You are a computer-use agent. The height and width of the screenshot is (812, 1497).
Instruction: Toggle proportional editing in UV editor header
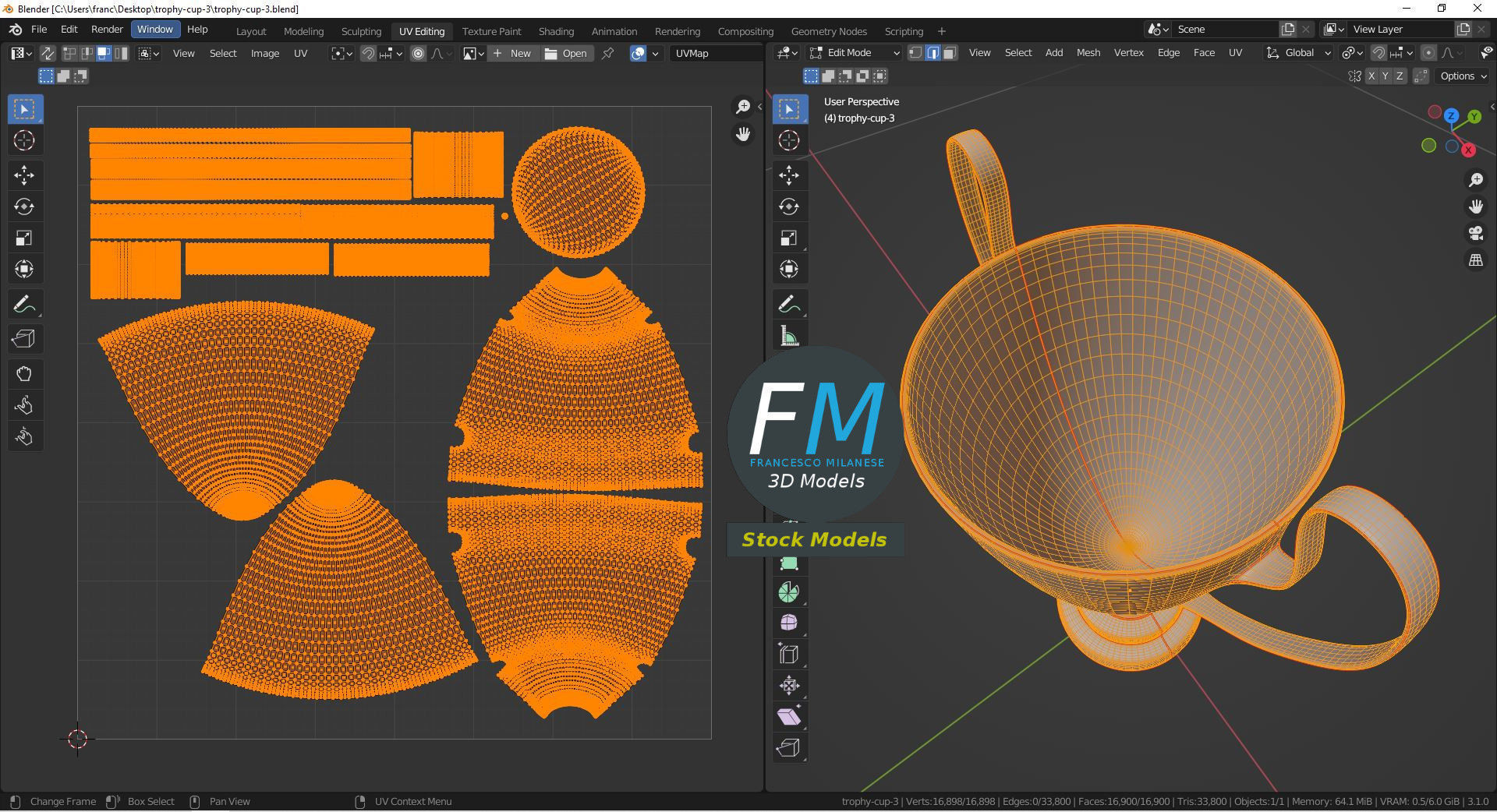pyautogui.click(x=419, y=53)
